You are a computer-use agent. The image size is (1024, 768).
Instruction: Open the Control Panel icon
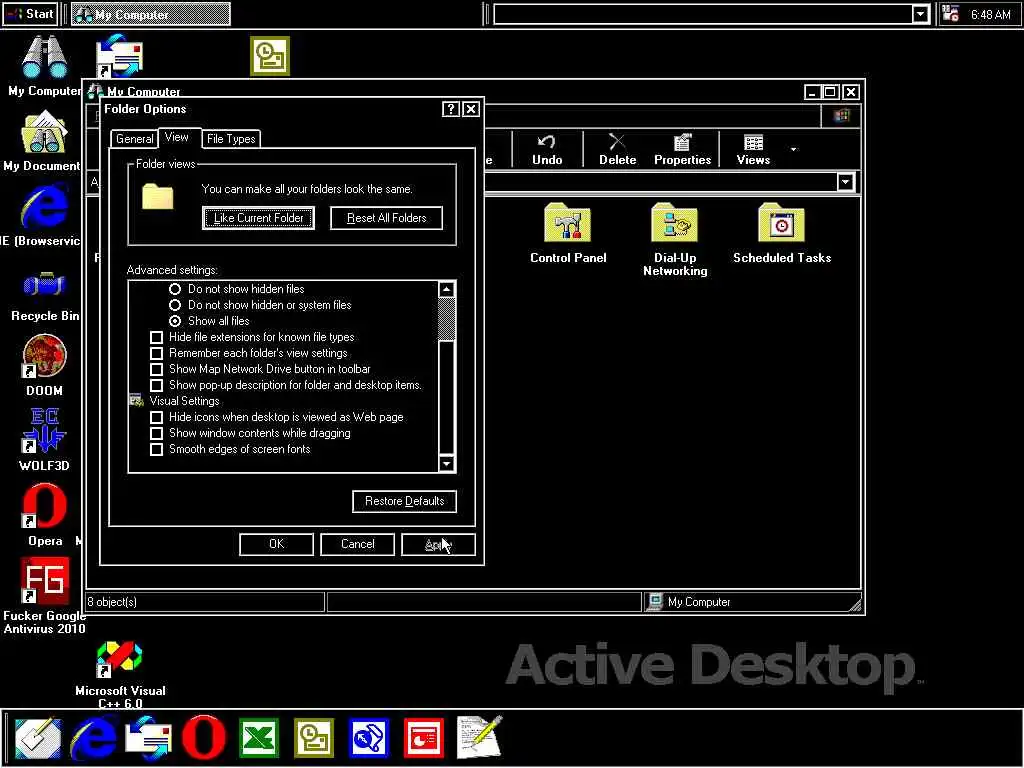coord(567,224)
